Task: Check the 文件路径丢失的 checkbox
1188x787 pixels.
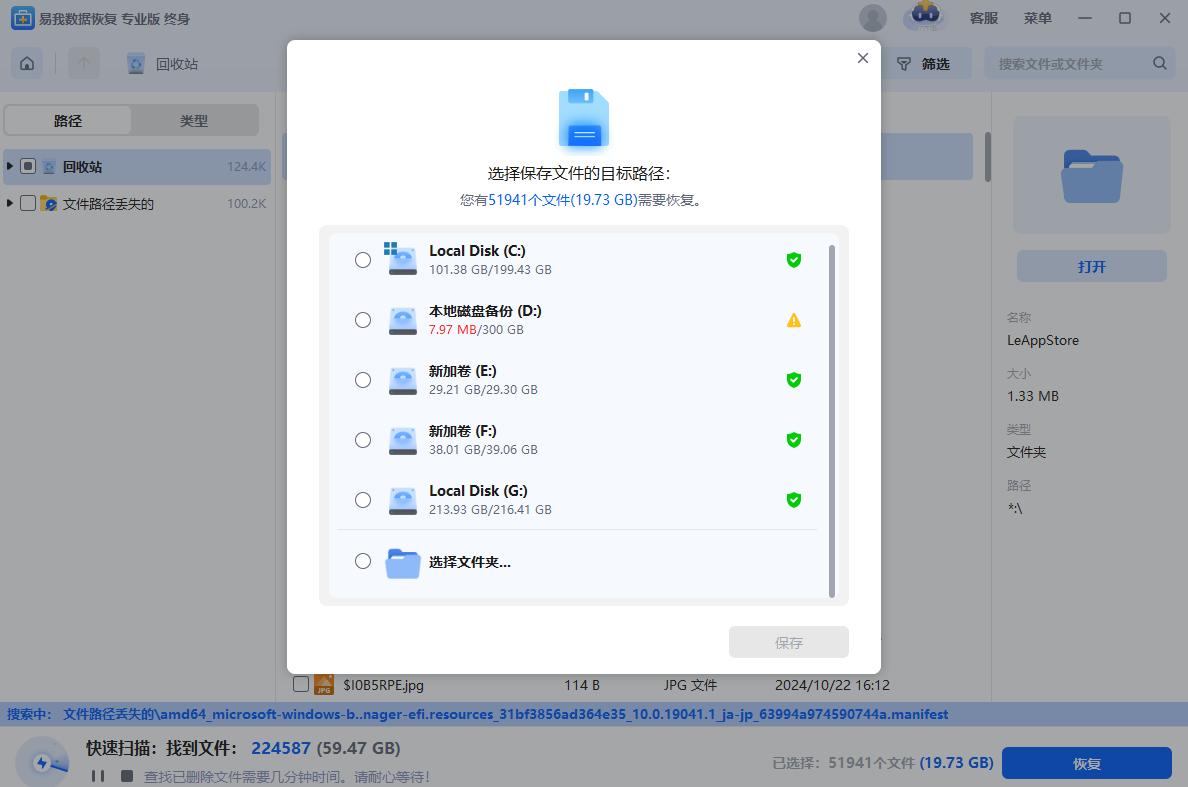Action: pyautogui.click(x=28, y=203)
